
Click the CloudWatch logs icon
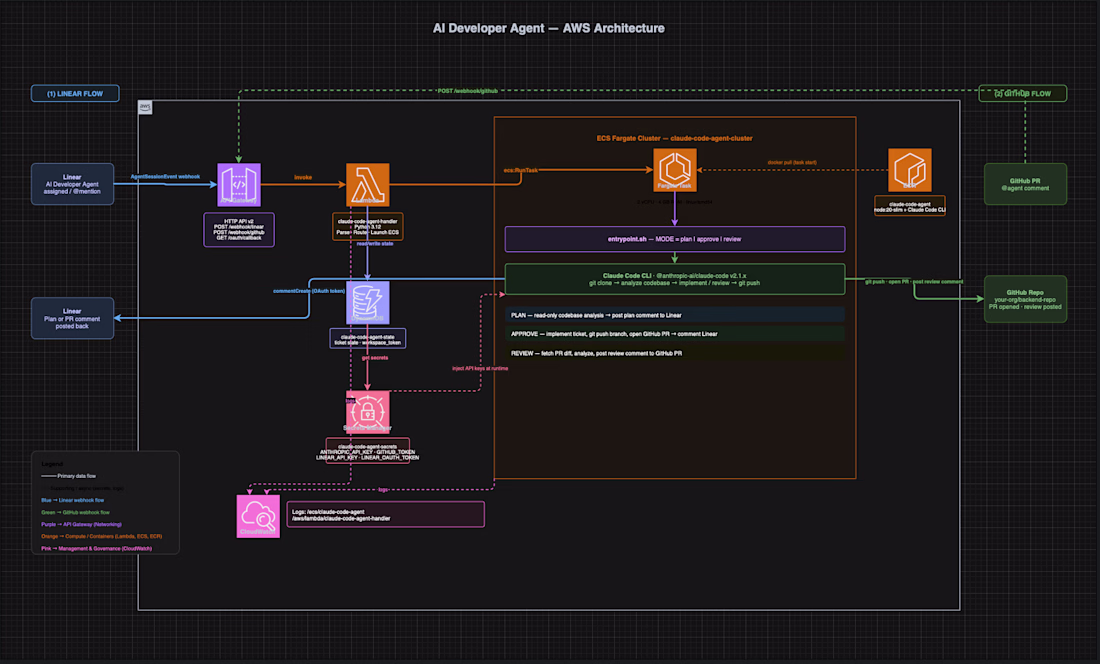click(x=258, y=516)
